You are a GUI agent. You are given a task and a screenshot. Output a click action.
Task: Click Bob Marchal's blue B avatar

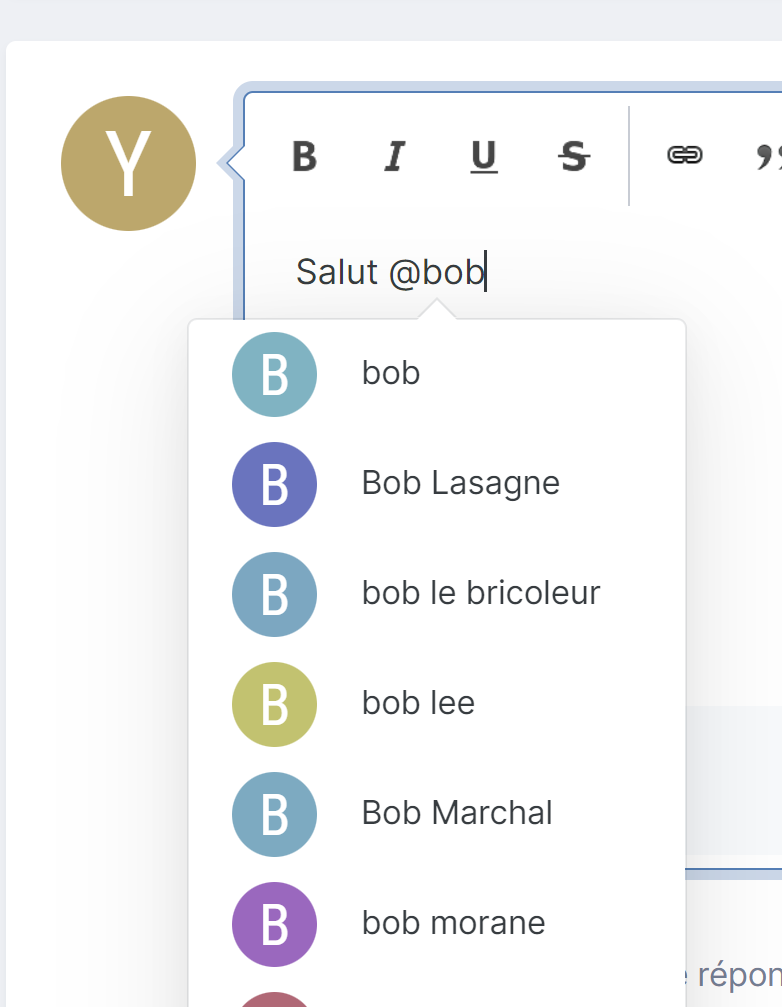(274, 814)
